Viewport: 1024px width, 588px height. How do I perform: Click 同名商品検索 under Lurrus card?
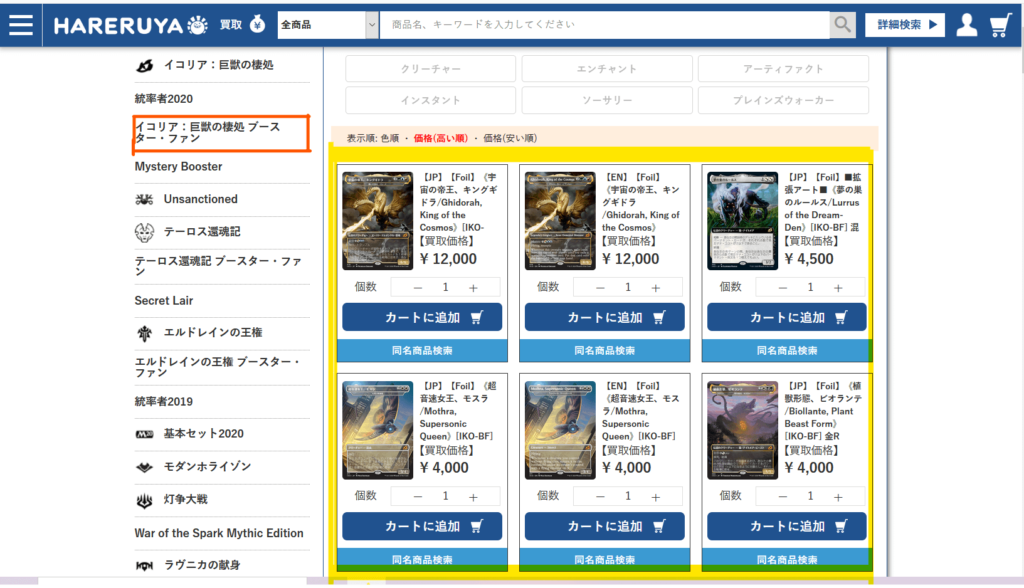click(786, 350)
